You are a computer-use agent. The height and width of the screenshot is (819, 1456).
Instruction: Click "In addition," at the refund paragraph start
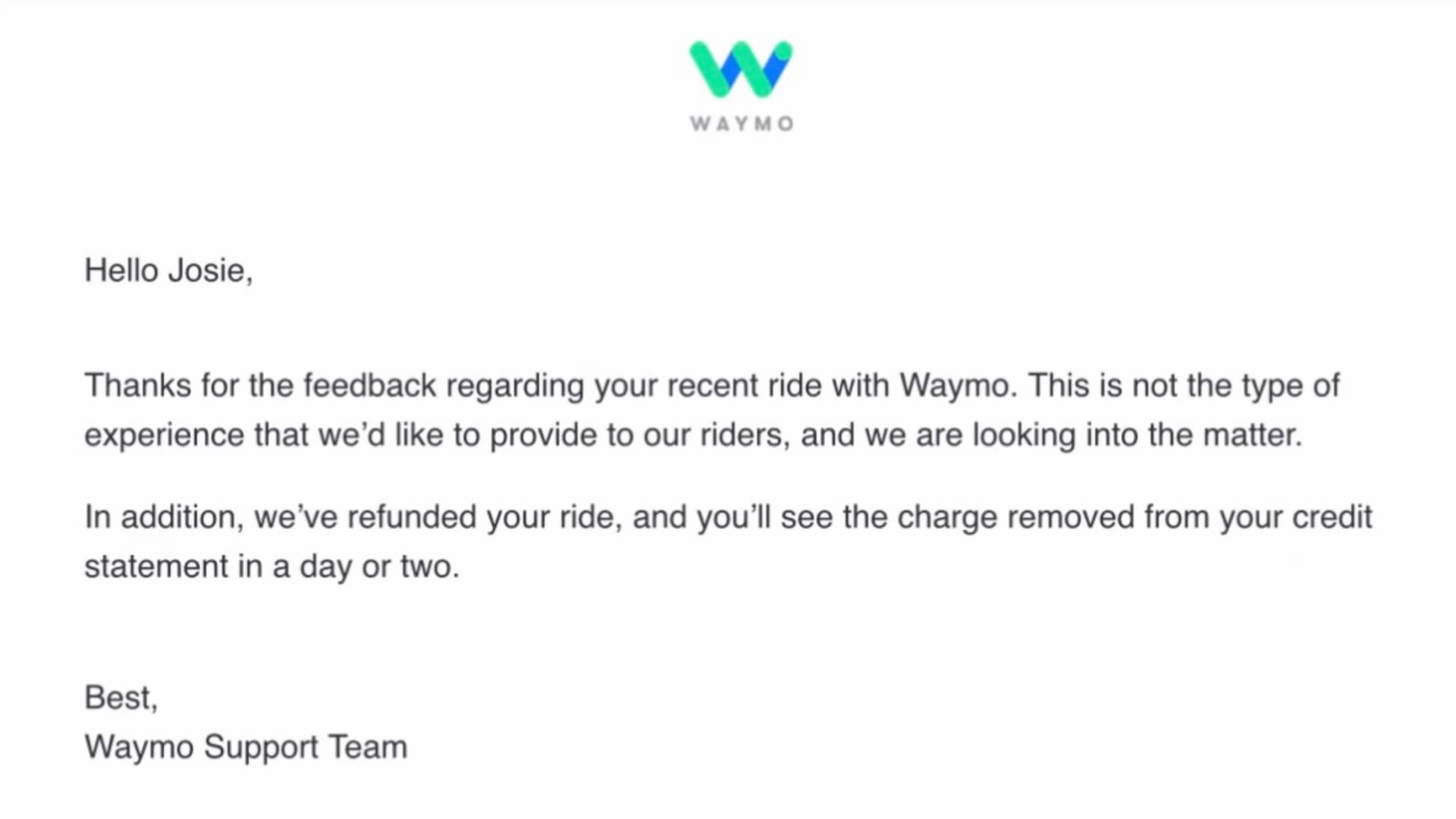[x=164, y=517]
